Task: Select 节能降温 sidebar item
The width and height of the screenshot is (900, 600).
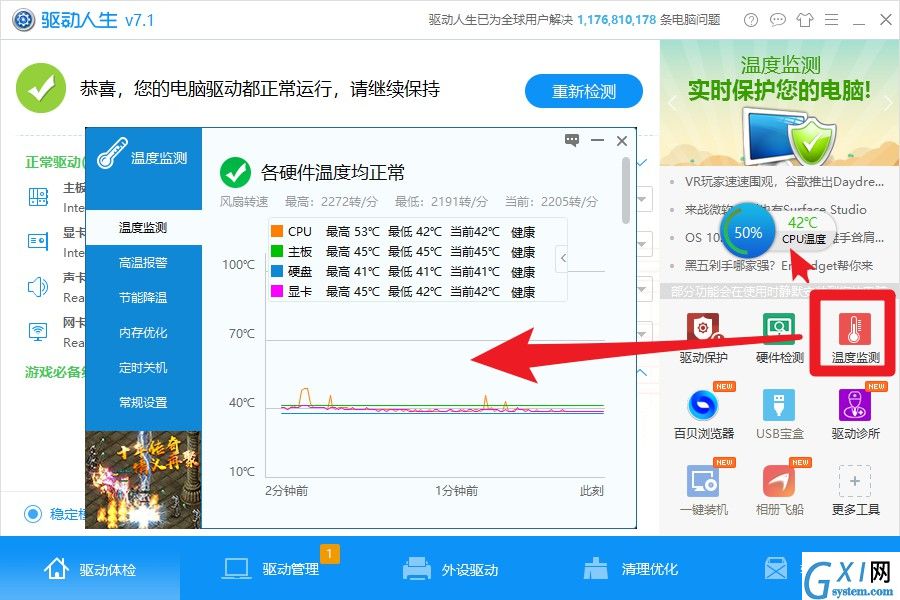Action: point(143,298)
